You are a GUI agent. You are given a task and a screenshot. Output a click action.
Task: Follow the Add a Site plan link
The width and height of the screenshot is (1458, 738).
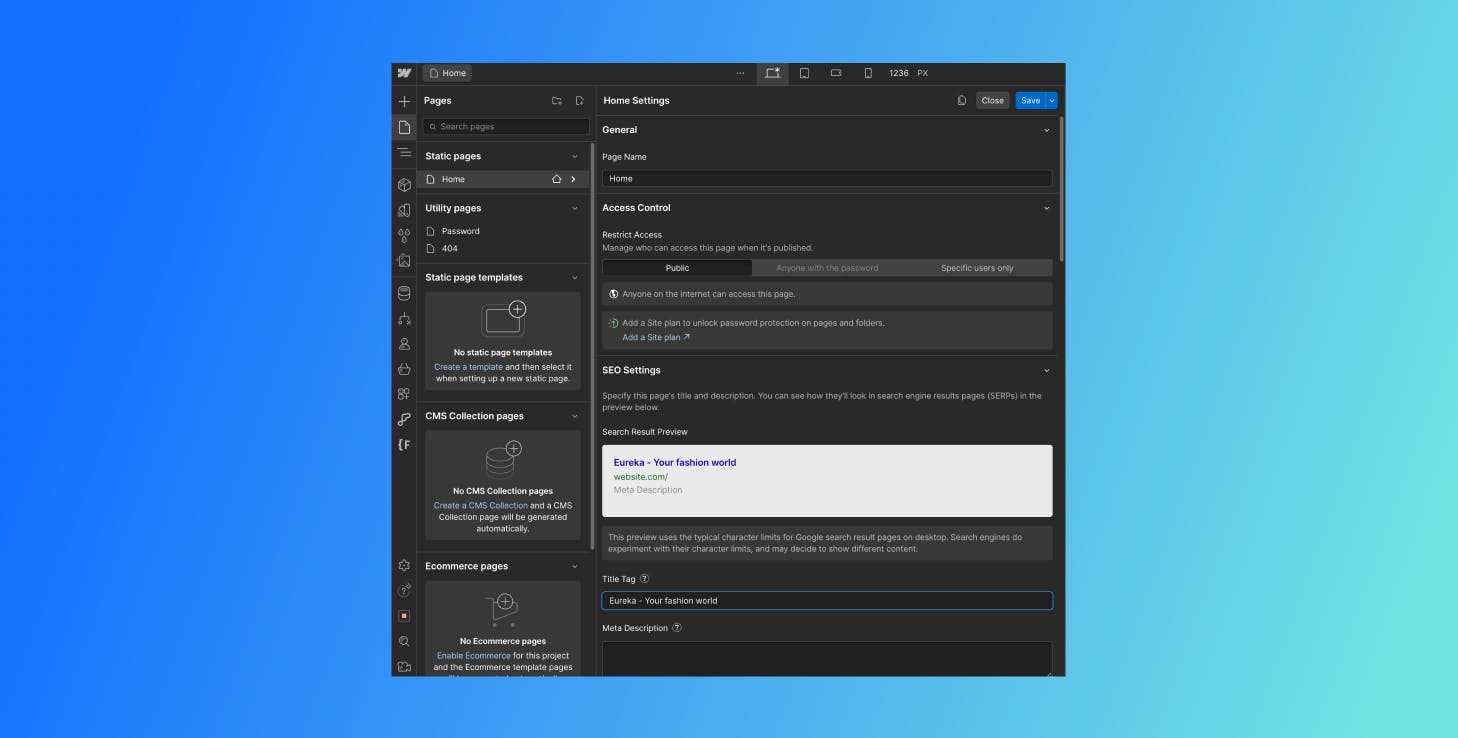(656, 337)
